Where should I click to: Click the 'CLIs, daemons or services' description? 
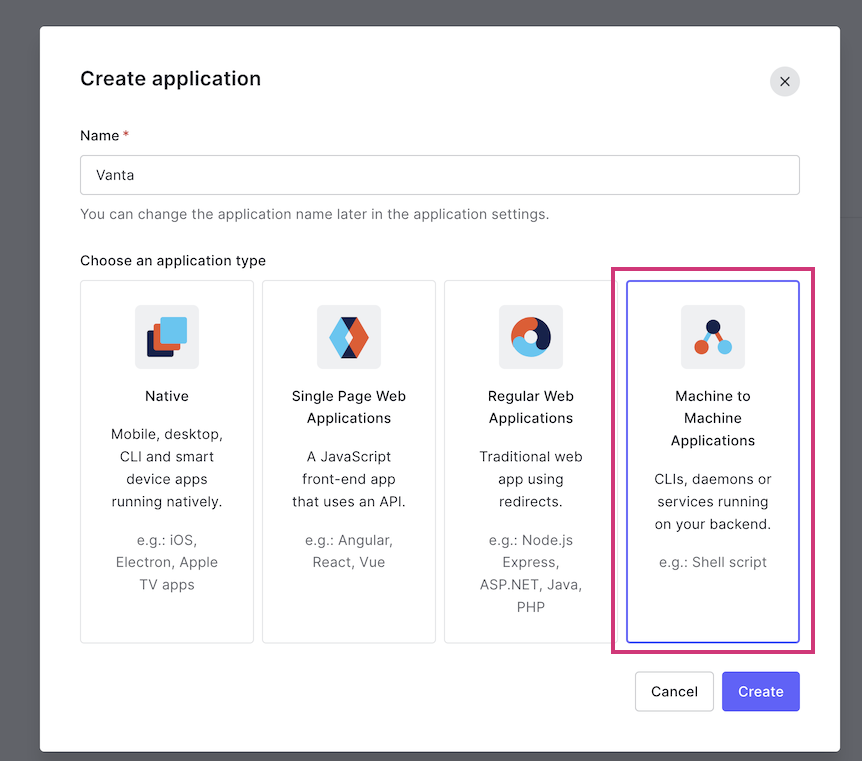click(x=713, y=501)
